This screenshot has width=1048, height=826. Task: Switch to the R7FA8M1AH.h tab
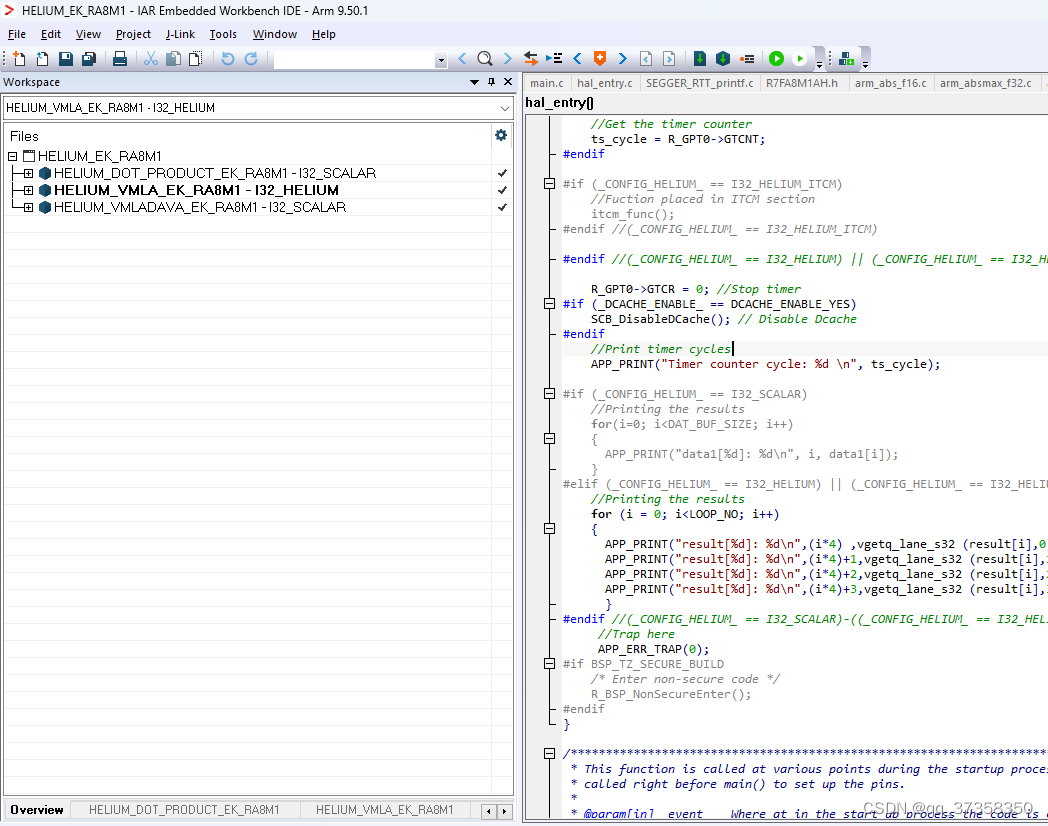pyautogui.click(x=801, y=83)
